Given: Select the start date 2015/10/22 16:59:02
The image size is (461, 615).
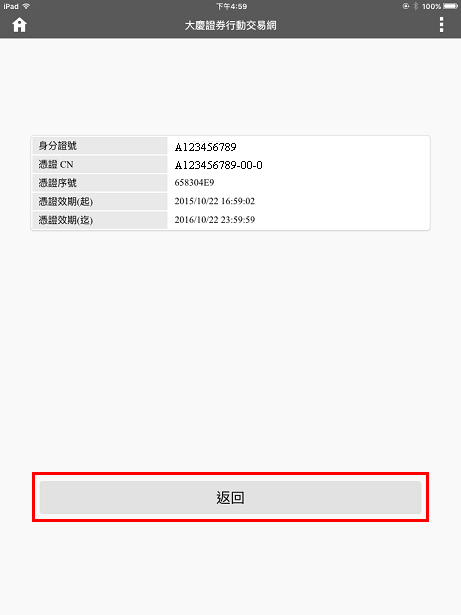Looking at the screenshot, I should tap(215, 201).
